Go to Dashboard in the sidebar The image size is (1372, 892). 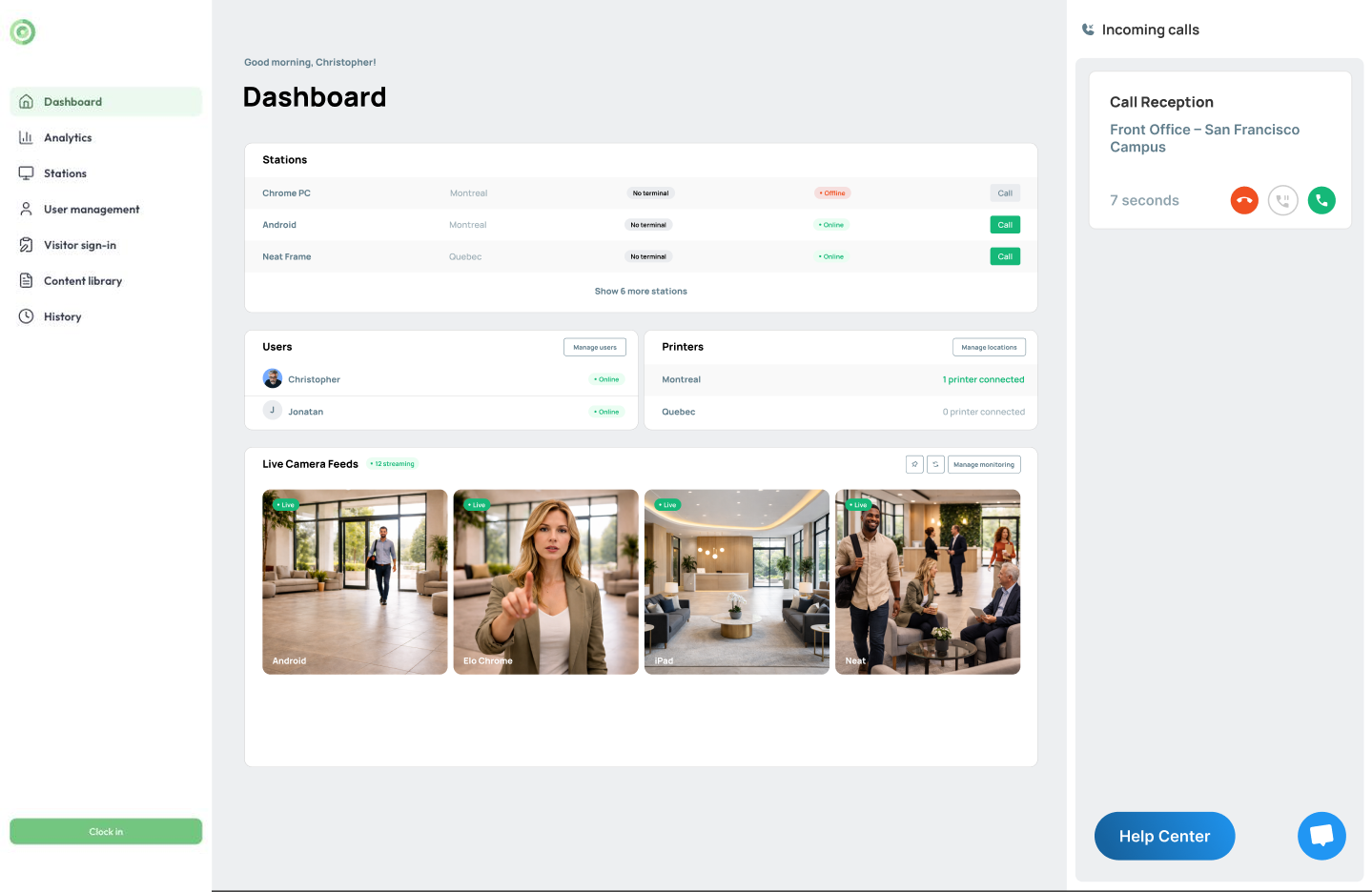[106, 102]
